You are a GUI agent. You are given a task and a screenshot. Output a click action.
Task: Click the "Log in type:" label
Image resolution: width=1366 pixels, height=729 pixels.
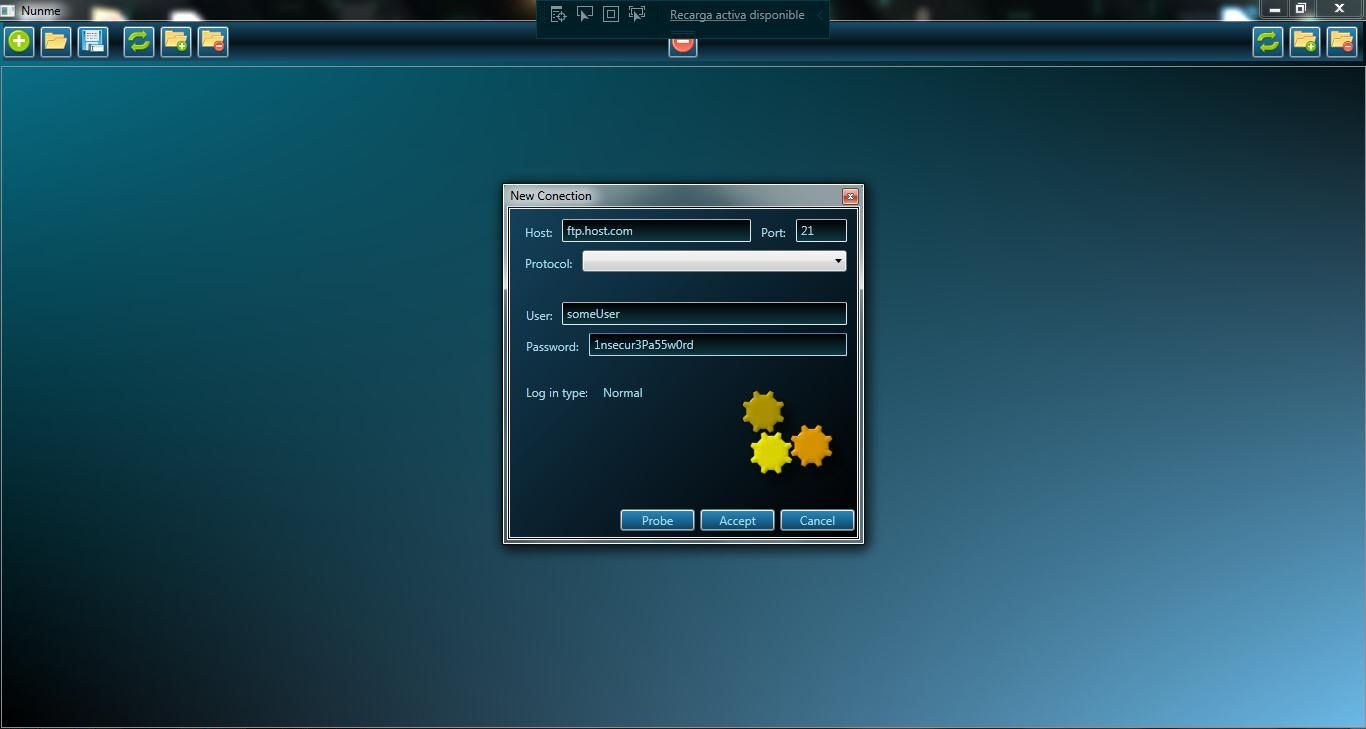click(557, 393)
